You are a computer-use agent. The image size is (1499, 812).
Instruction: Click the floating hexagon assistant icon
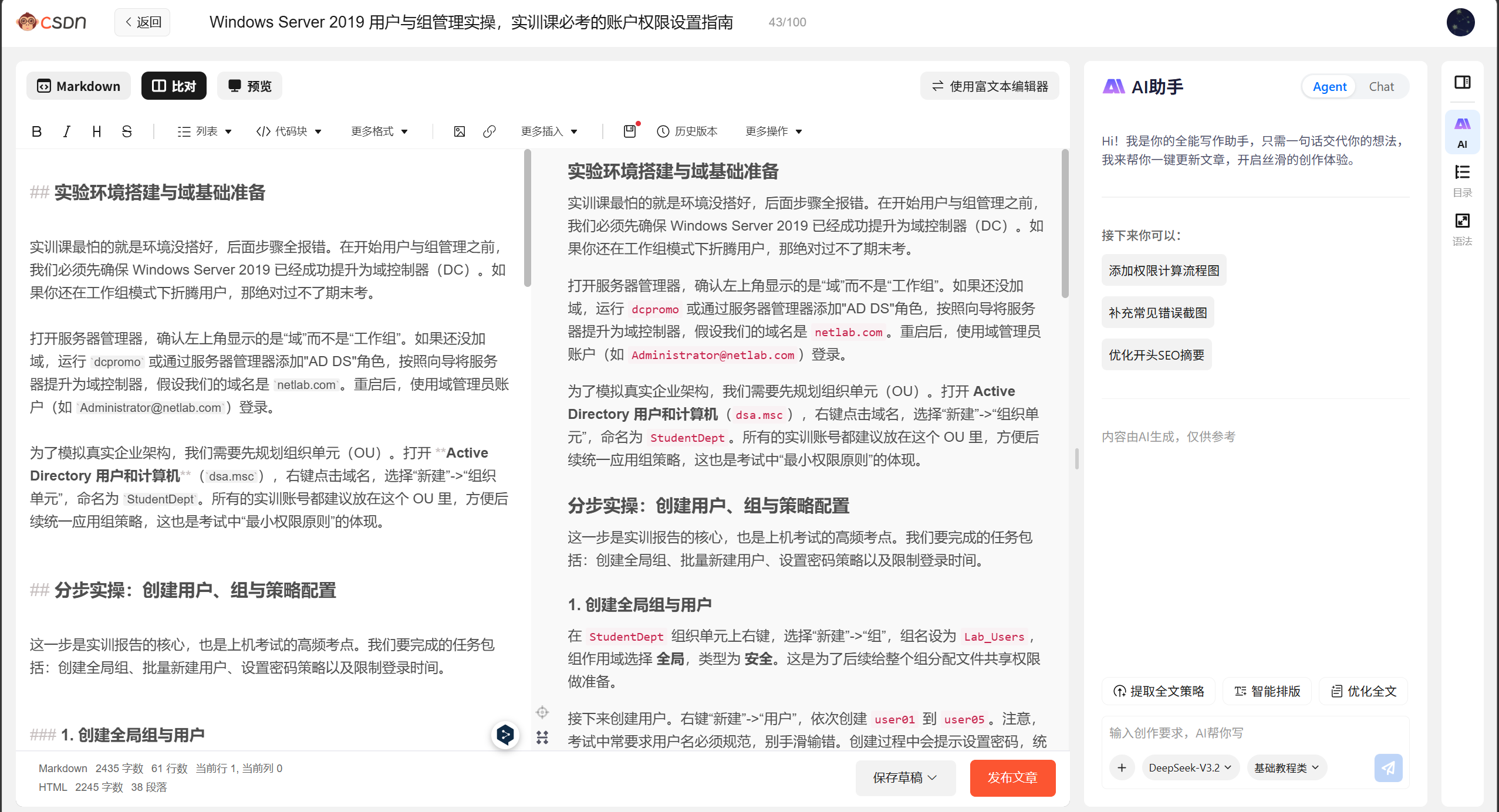coord(505,735)
